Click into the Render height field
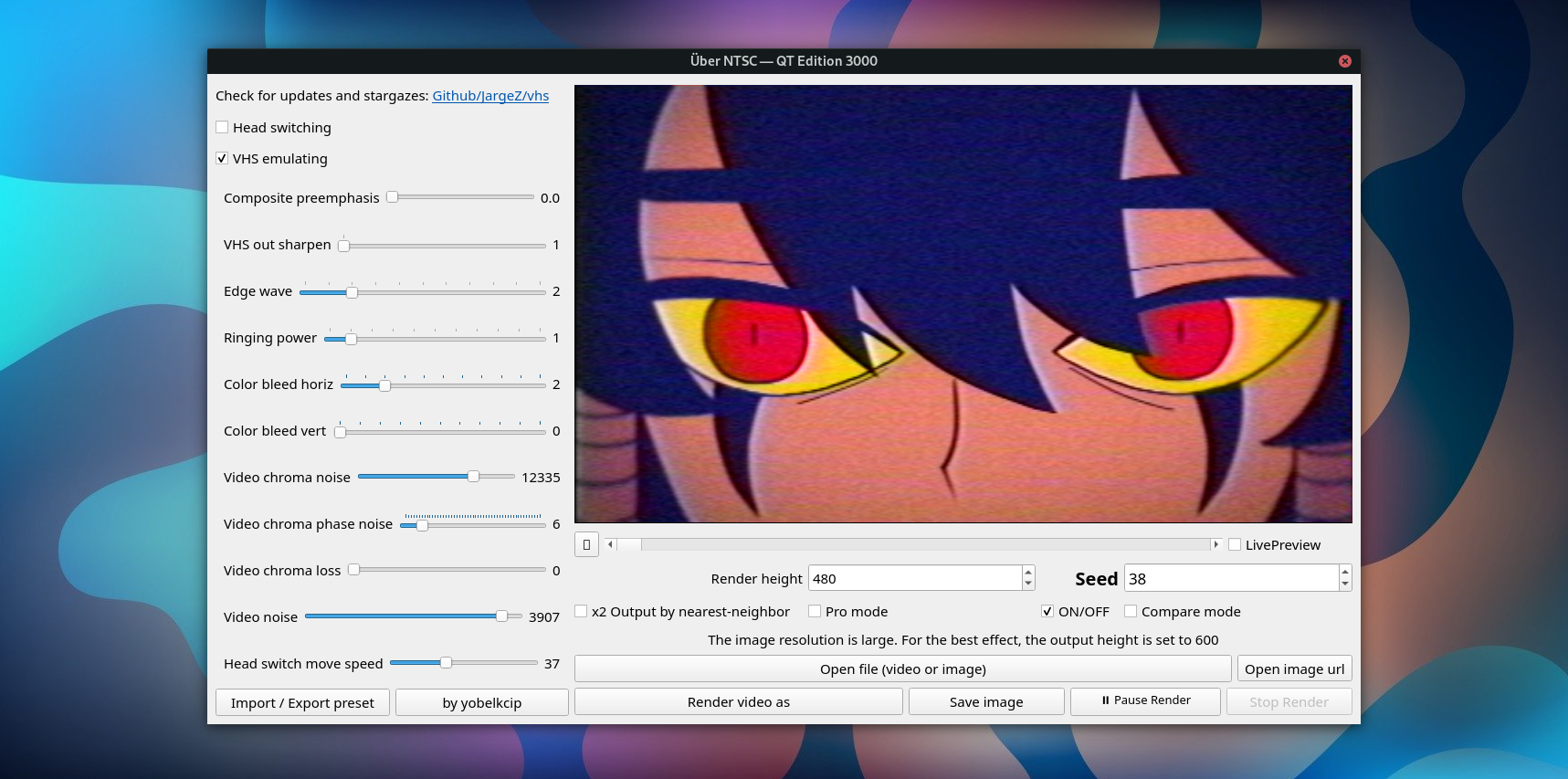Screen dimensions: 1568x779 915,578
